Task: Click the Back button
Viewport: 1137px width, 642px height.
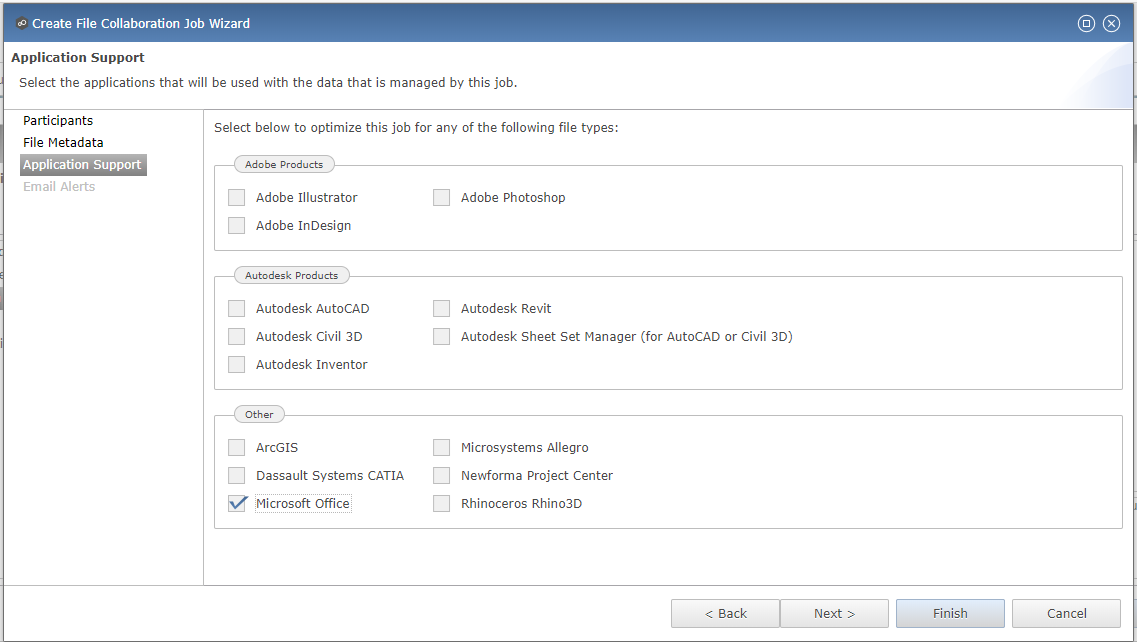Action: 725,614
